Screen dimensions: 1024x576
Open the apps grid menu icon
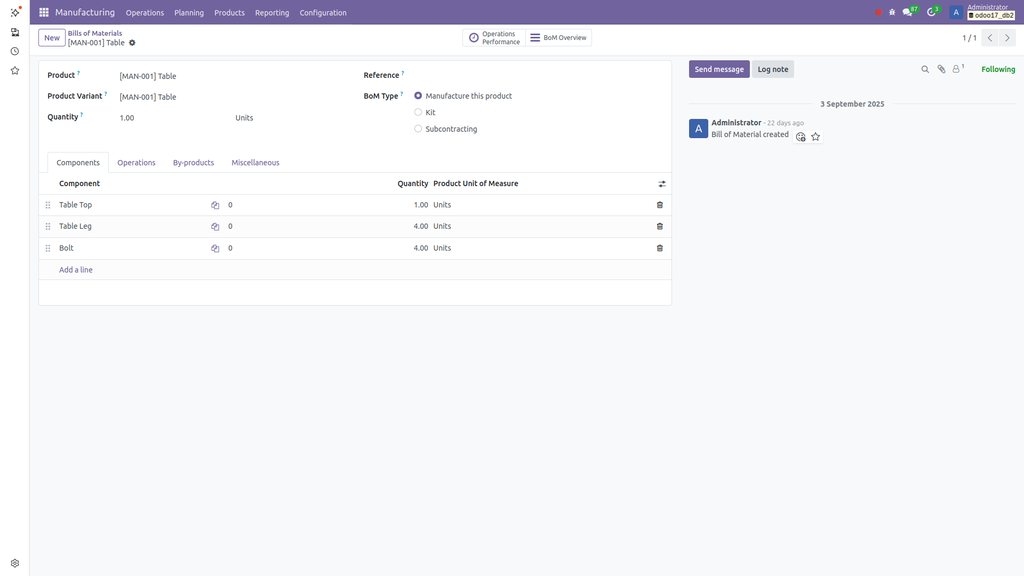tap(42, 12)
